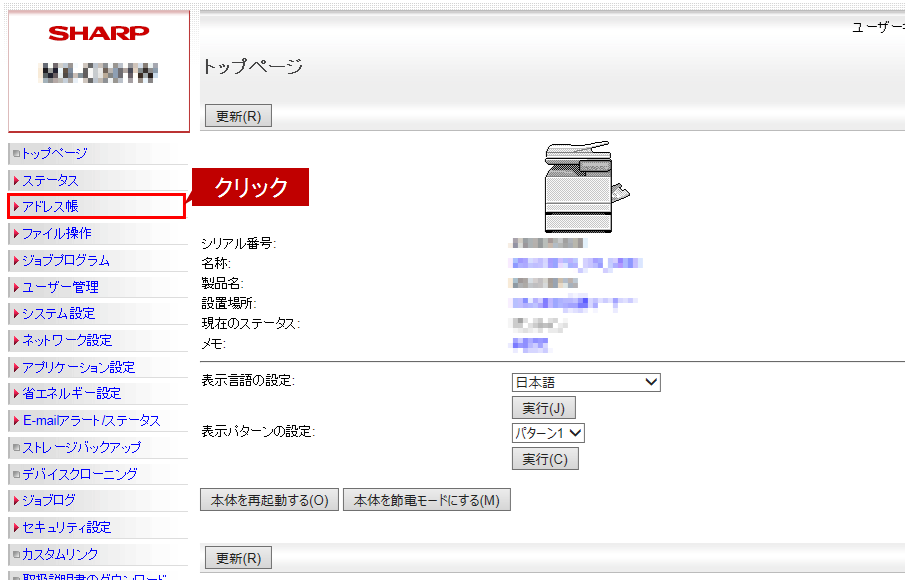
Task: Expand ジョブプログラム in the sidebar
Action: (x=66, y=260)
